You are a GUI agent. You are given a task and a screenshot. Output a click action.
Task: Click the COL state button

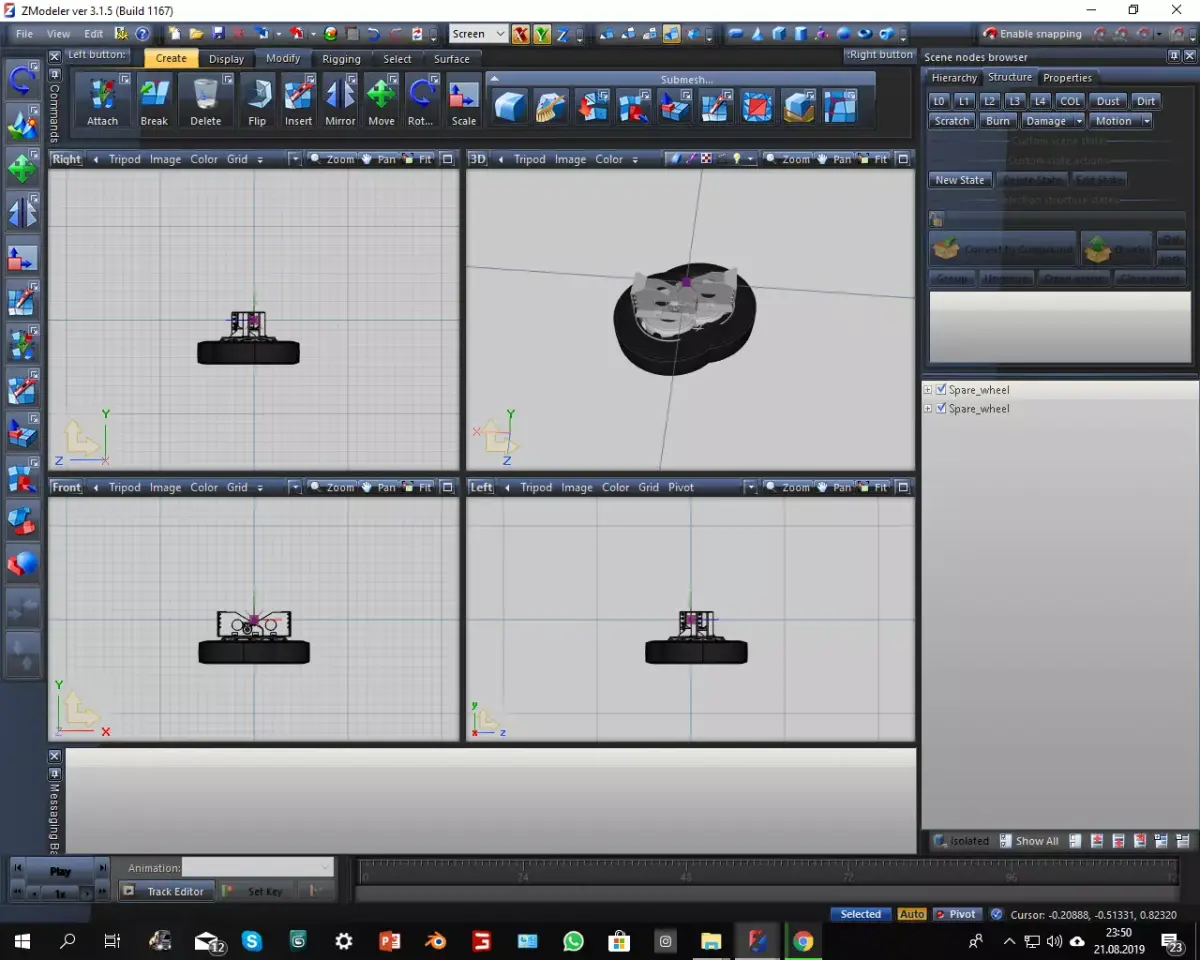click(1070, 101)
